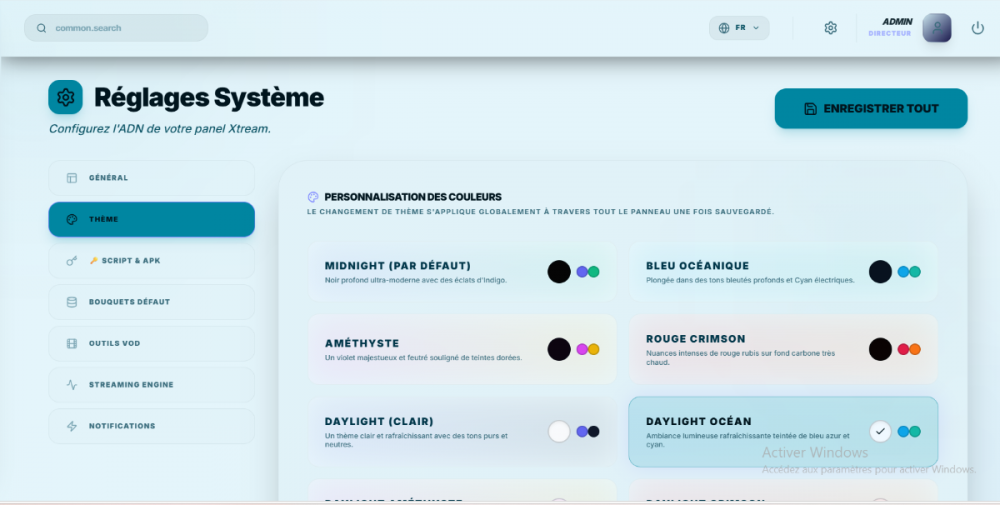Select the Daylight Océan checked radio circle
The width and height of the screenshot is (1000, 505).
coord(880,431)
